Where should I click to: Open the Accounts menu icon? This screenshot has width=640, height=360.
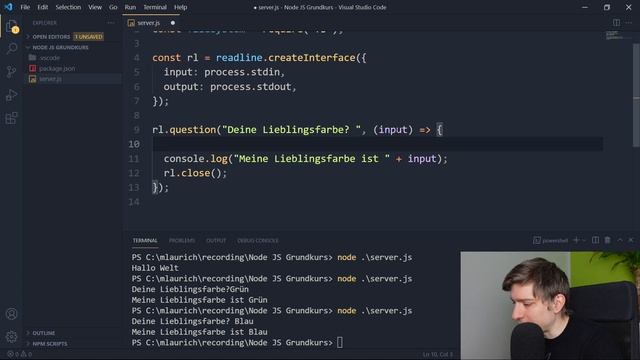click(x=11, y=313)
